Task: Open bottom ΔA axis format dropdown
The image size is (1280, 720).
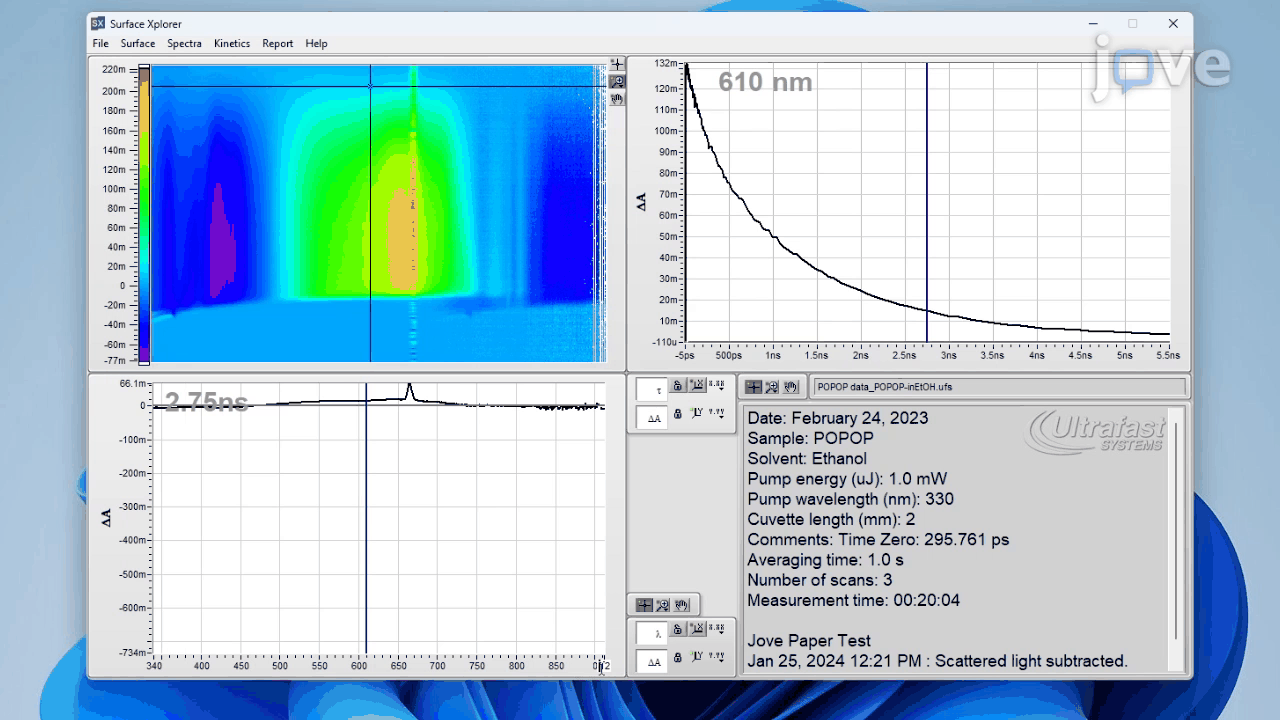Action: click(716, 657)
